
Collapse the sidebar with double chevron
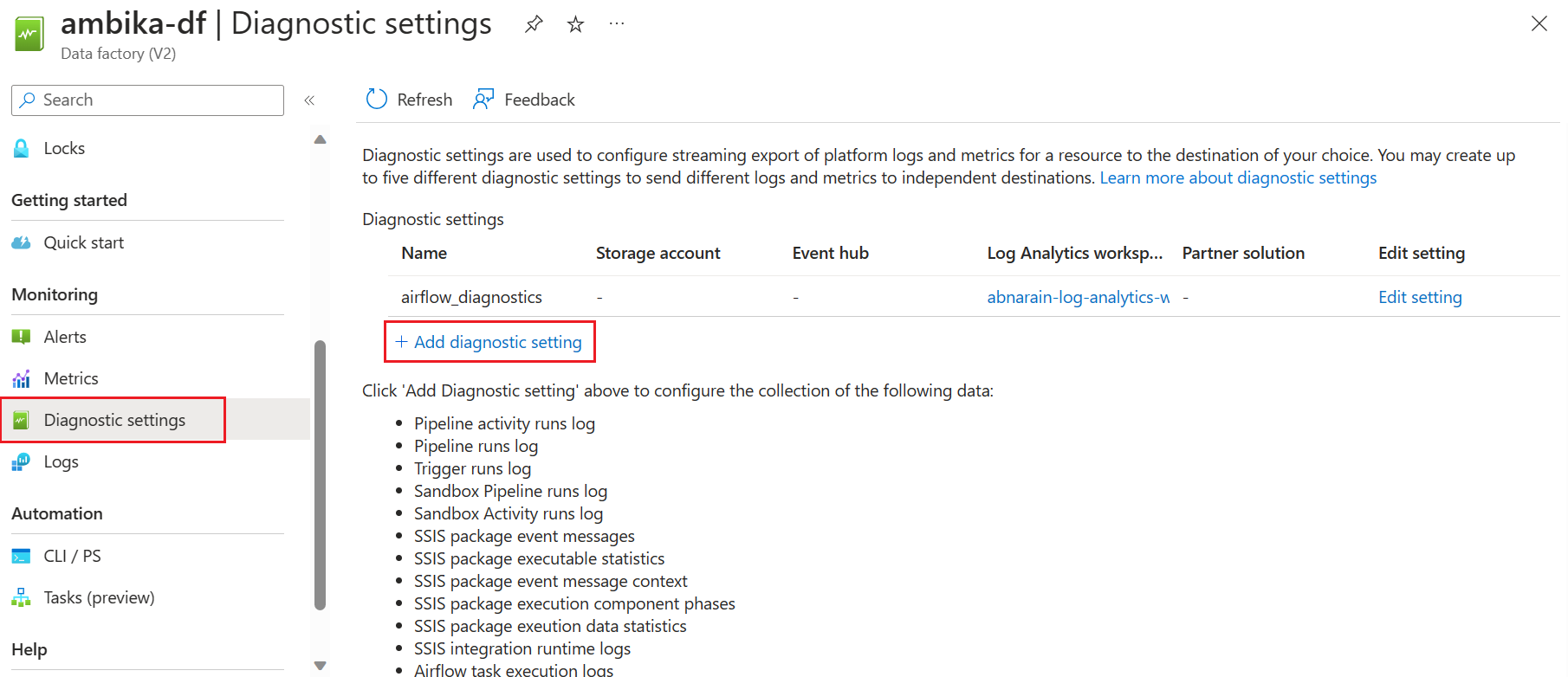(x=309, y=100)
